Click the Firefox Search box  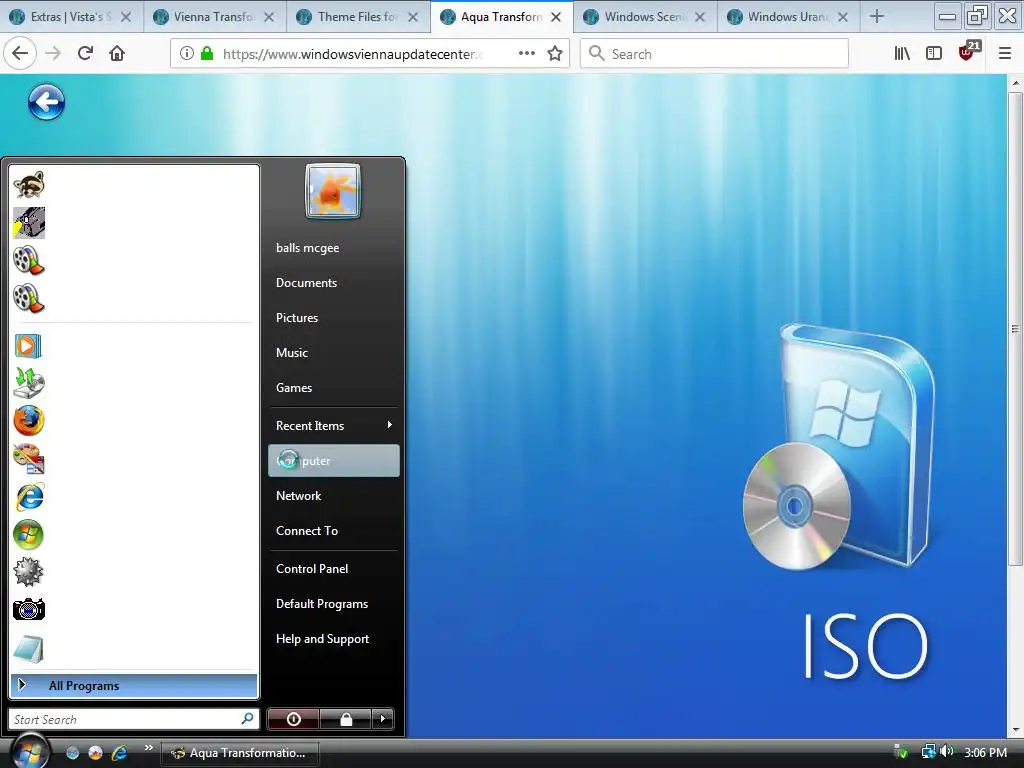(714, 54)
